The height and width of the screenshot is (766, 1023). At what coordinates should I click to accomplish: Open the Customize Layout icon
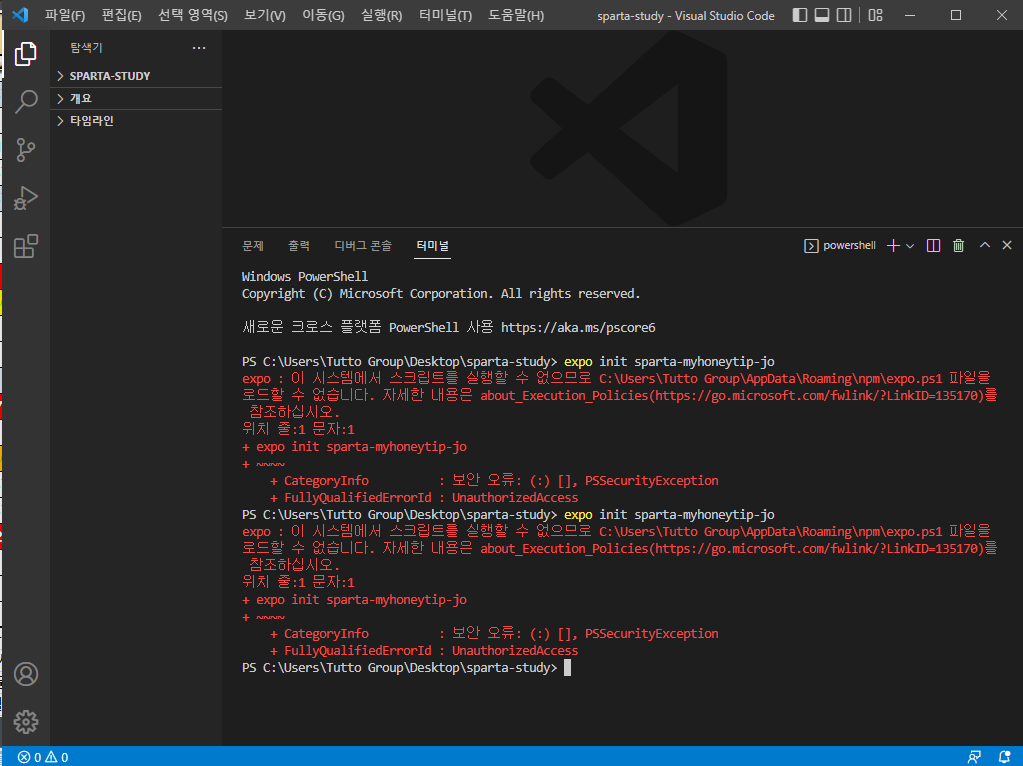coord(876,15)
